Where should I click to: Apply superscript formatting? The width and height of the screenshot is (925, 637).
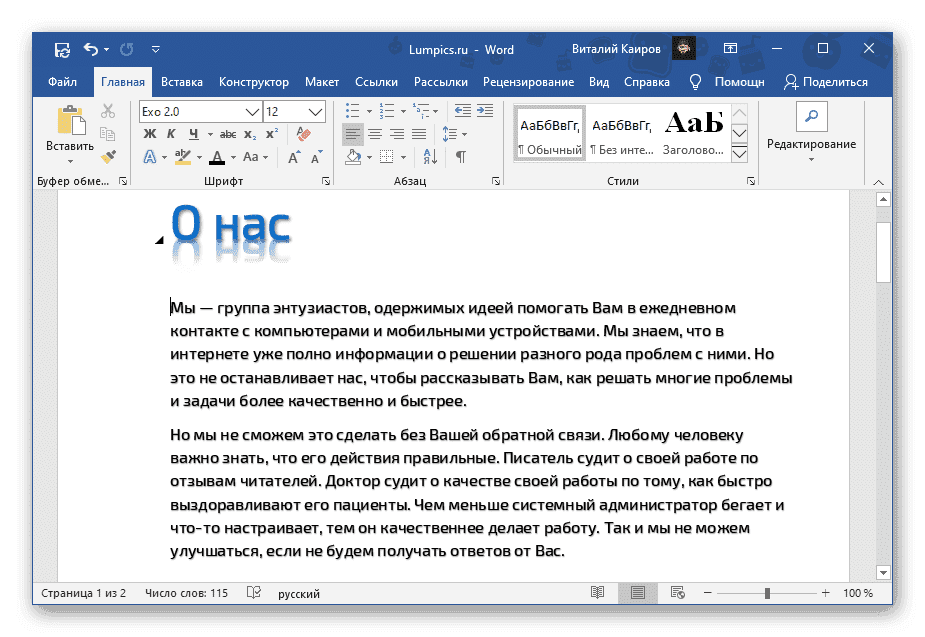[272, 134]
